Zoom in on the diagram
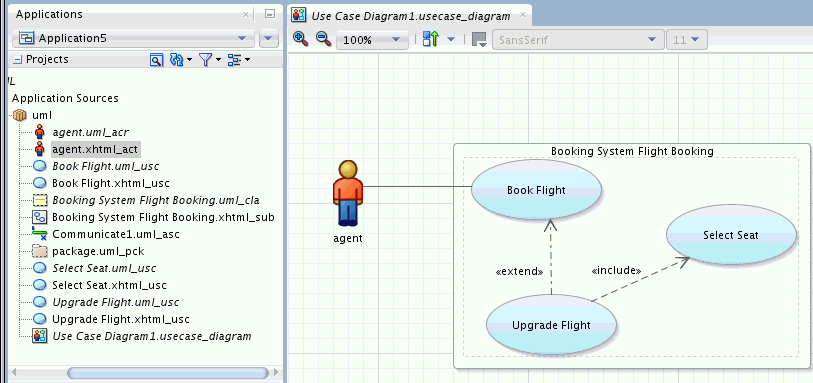Viewport: 813px width, 383px height. [300, 38]
